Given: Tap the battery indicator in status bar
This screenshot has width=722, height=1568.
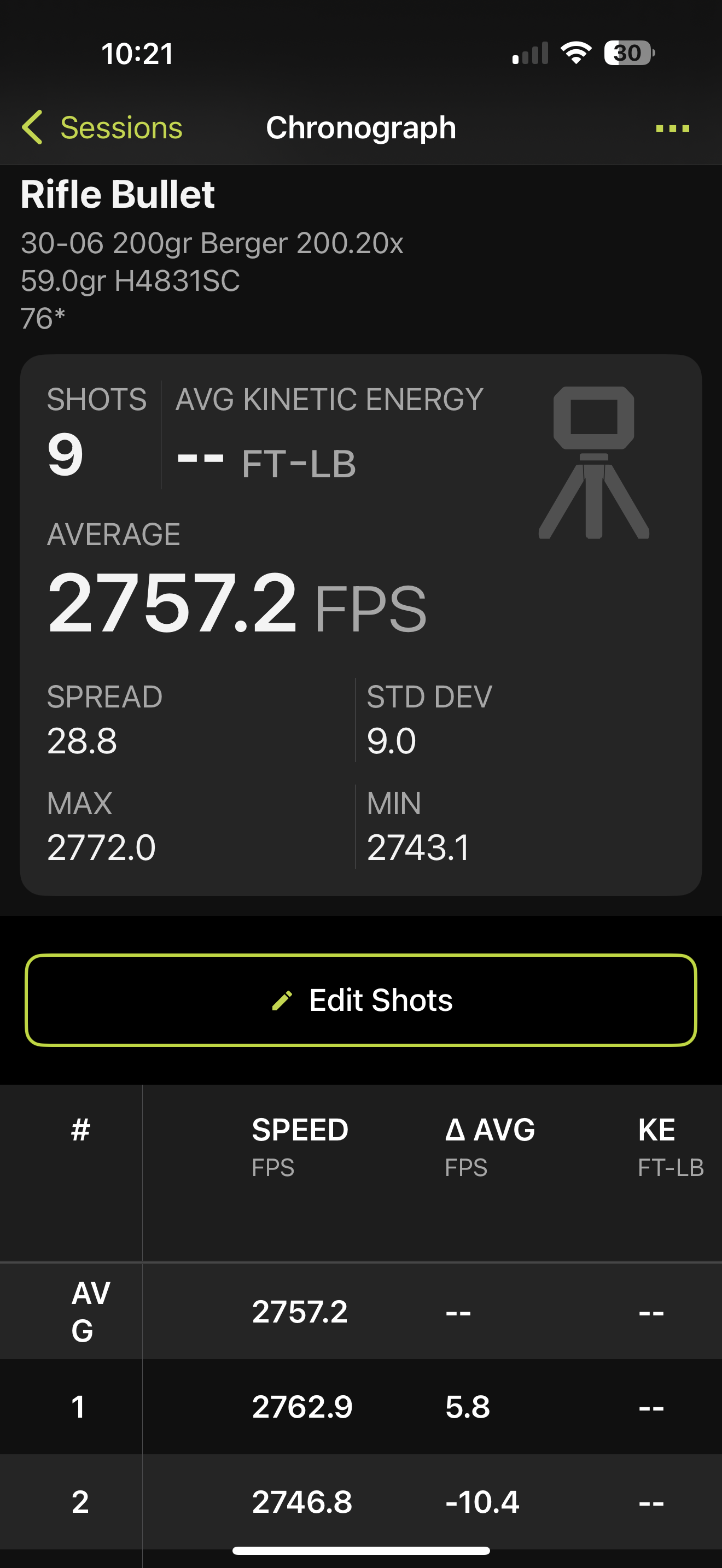Looking at the screenshot, I should (x=629, y=53).
